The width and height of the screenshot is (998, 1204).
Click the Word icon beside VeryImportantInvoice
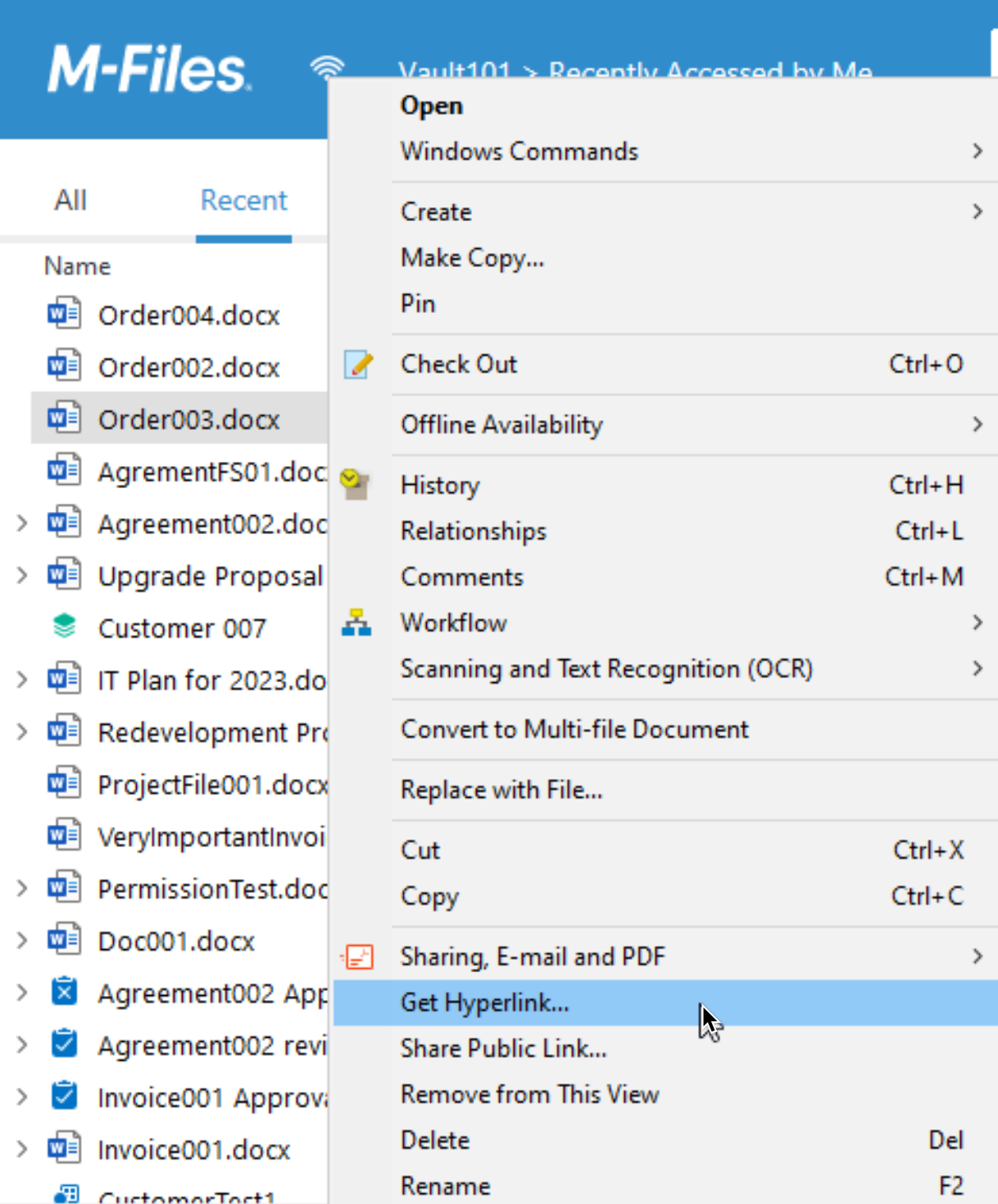pos(64,836)
